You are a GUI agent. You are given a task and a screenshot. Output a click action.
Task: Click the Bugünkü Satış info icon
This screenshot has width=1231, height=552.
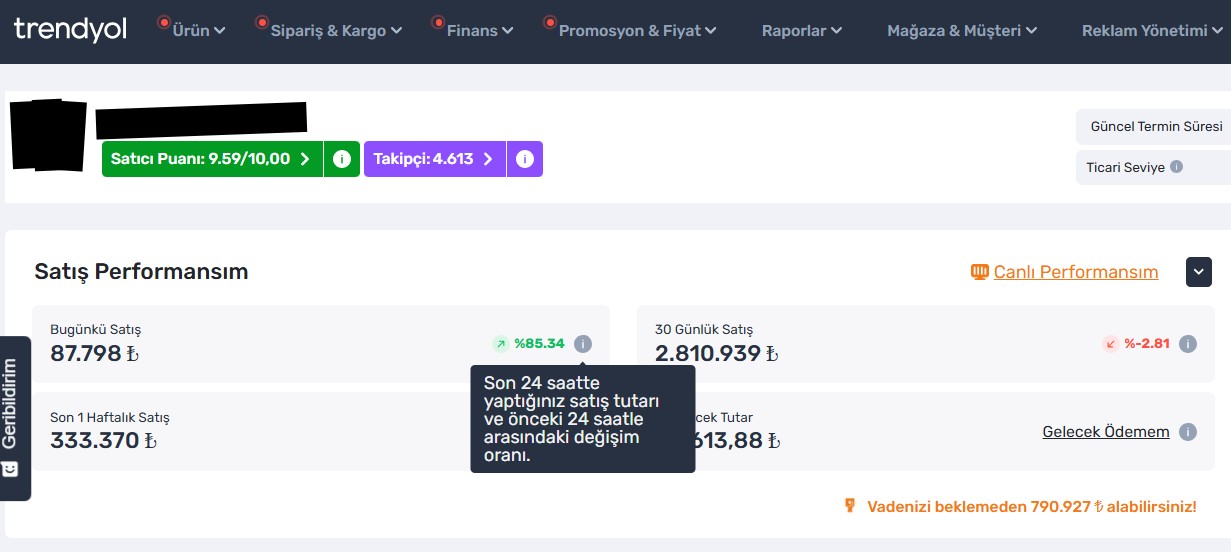pyautogui.click(x=583, y=344)
